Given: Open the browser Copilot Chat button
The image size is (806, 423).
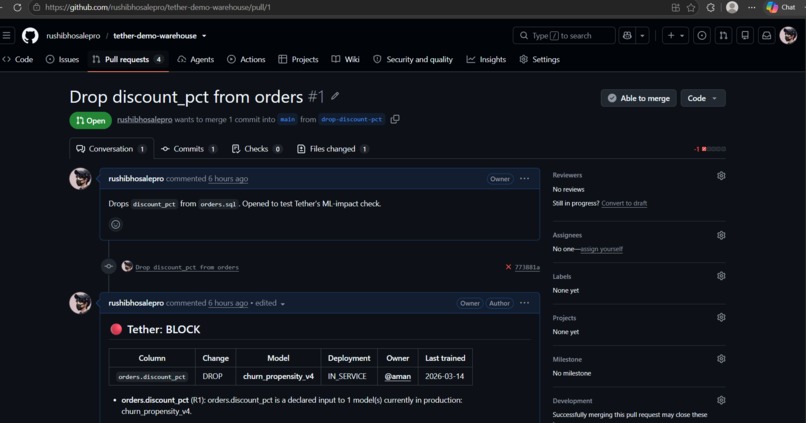Looking at the screenshot, I should click(x=781, y=7).
